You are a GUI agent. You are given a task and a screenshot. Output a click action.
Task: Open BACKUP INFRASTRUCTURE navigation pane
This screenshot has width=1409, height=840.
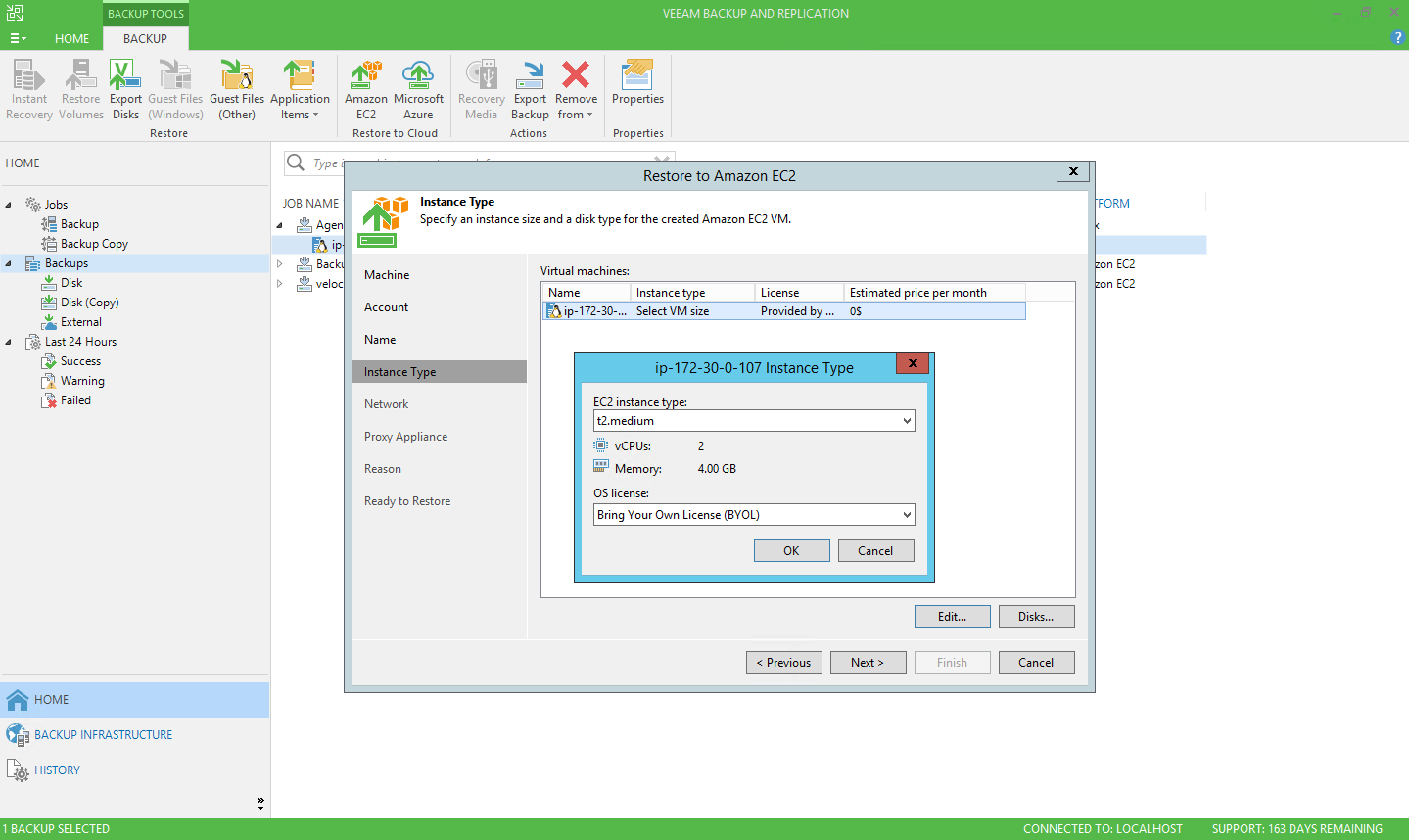pos(103,735)
